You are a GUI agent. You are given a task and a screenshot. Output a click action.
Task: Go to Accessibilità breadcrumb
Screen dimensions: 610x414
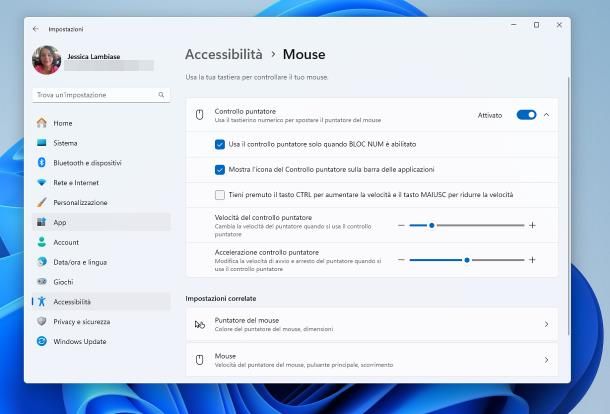[x=224, y=54]
